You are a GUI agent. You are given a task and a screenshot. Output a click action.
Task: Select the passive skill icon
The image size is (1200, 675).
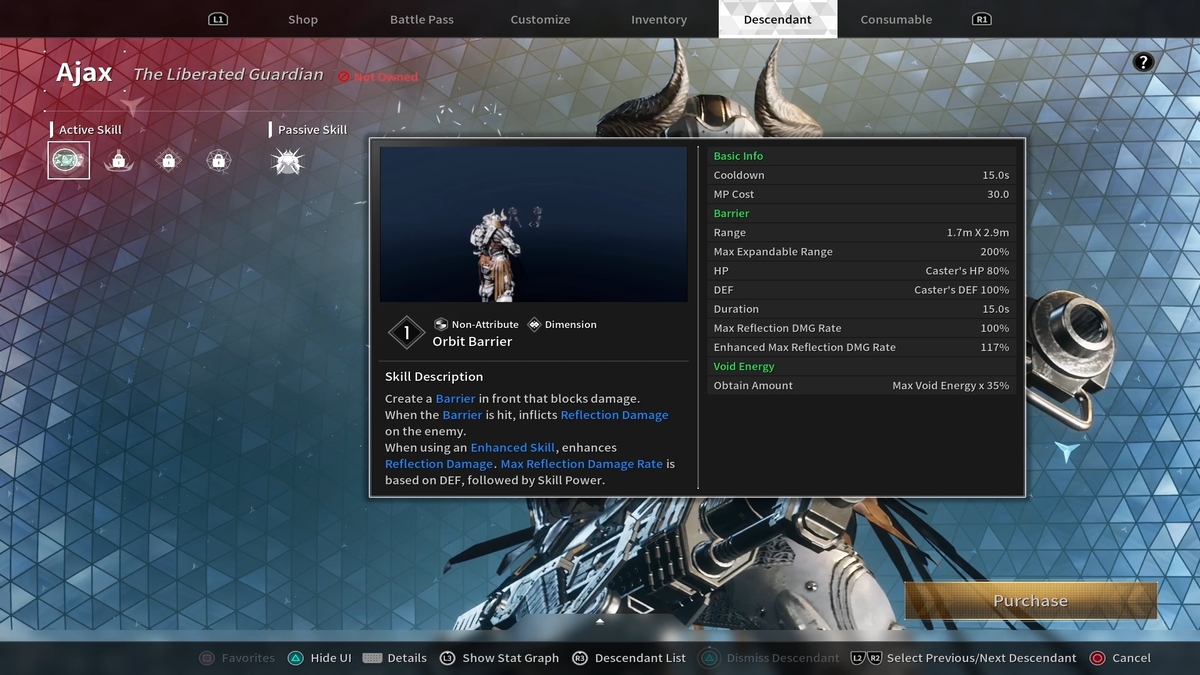(287, 160)
